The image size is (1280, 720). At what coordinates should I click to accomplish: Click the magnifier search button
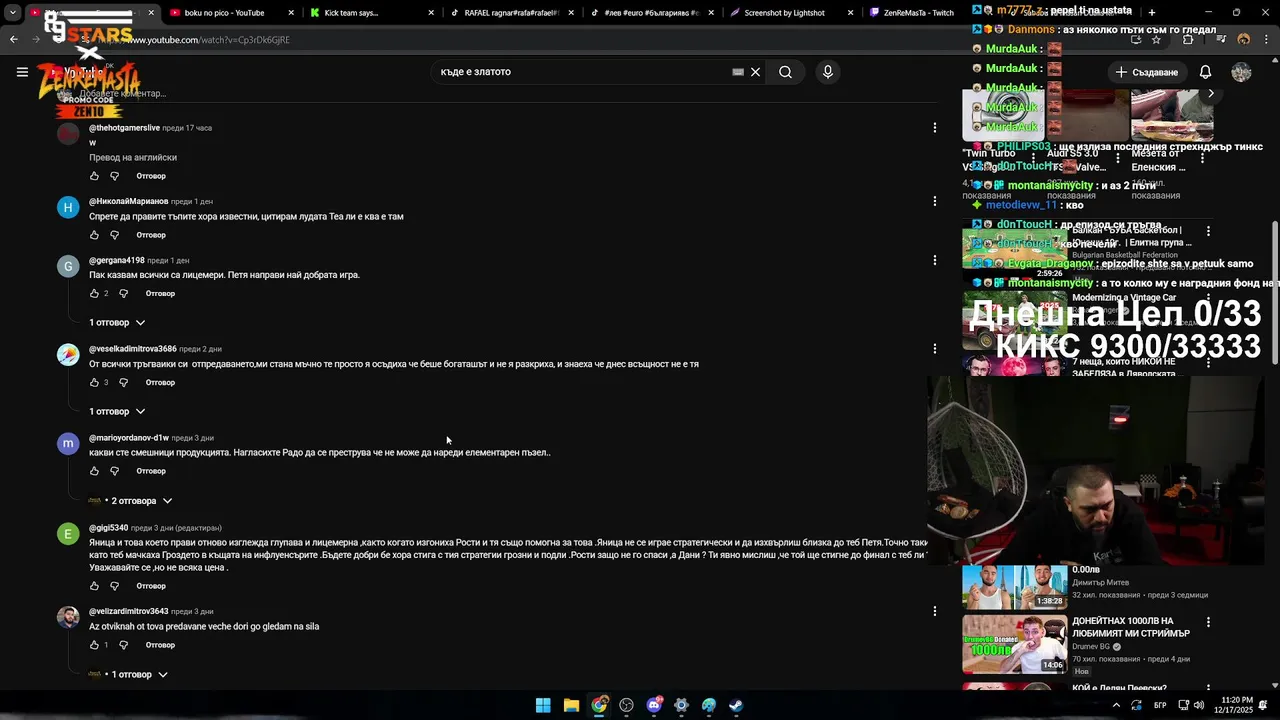point(785,72)
